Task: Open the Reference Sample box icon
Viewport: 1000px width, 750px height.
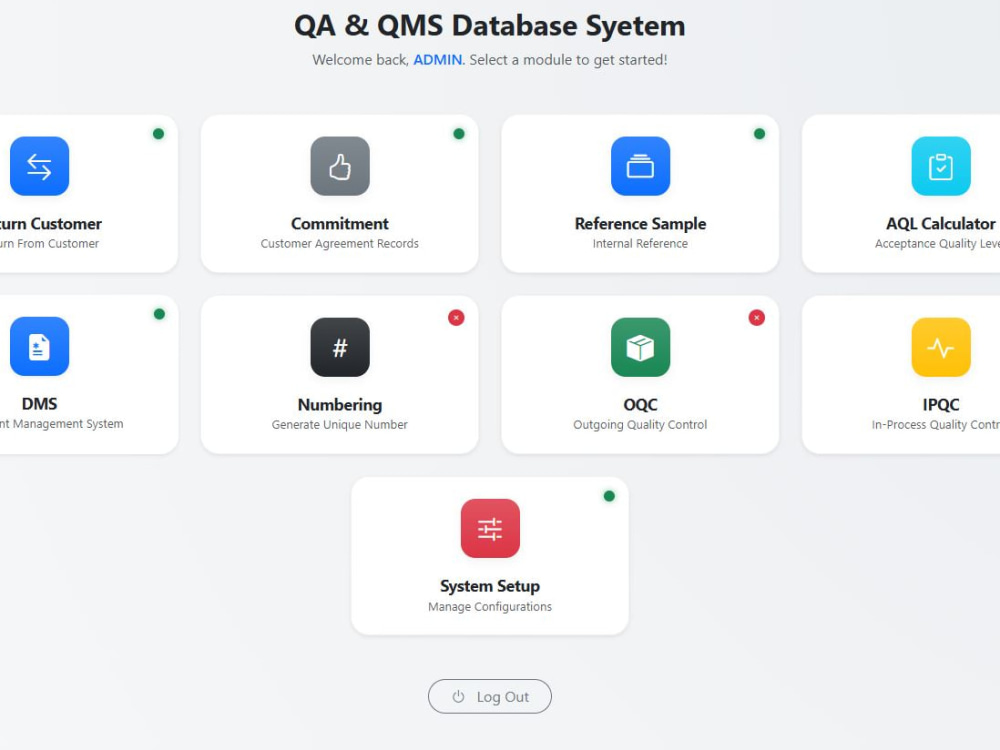Action: tap(640, 166)
